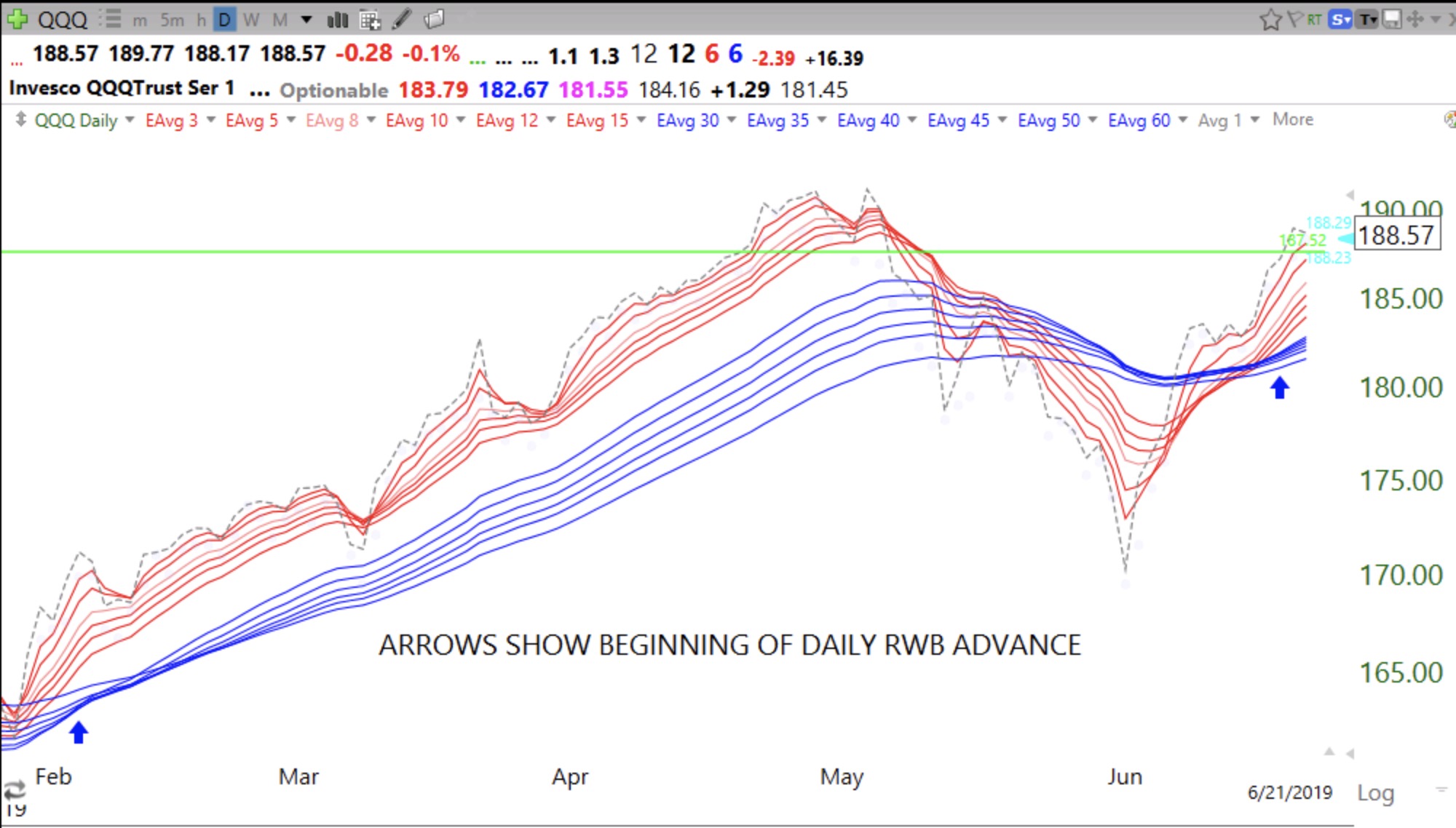The width and height of the screenshot is (1456, 828).
Task: Open the chart templates folder icon
Action: click(434, 19)
